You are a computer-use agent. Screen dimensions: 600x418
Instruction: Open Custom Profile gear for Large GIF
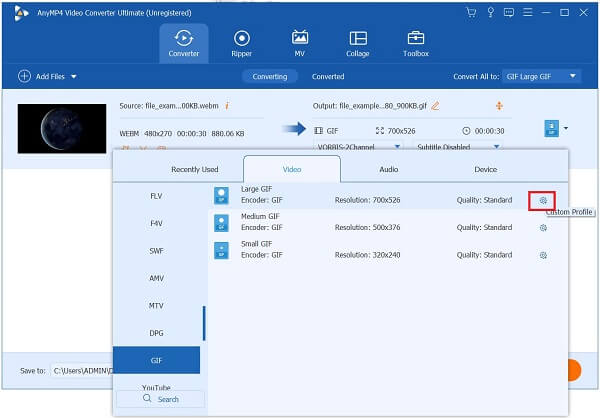tap(543, 200)
